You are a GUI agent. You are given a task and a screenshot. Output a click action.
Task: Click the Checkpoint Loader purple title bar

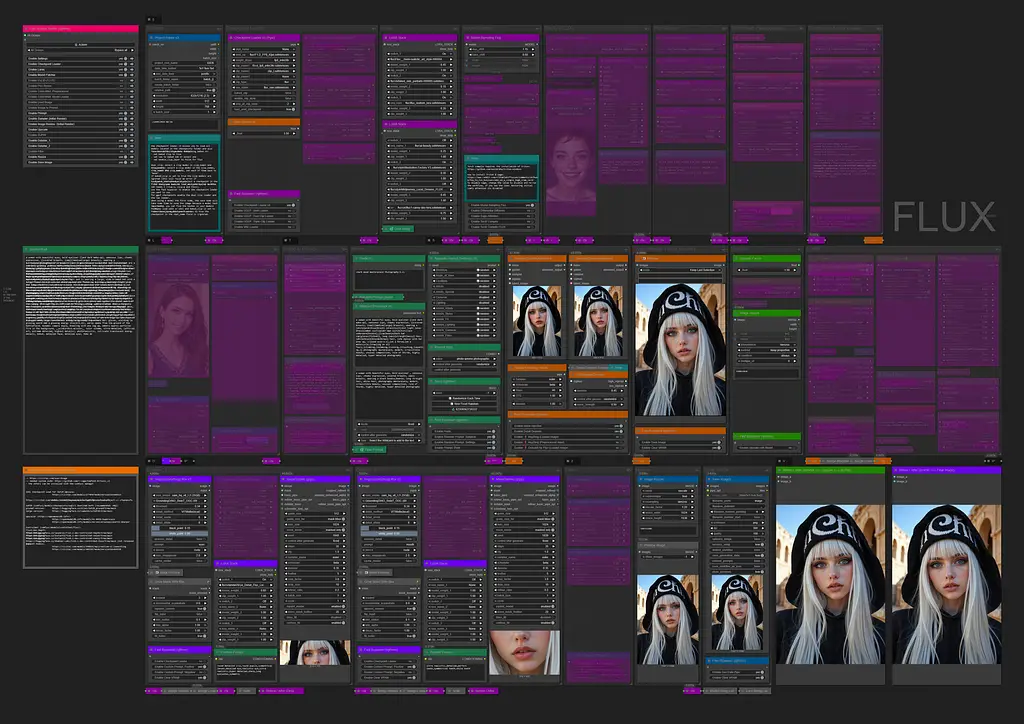[264, 38]
